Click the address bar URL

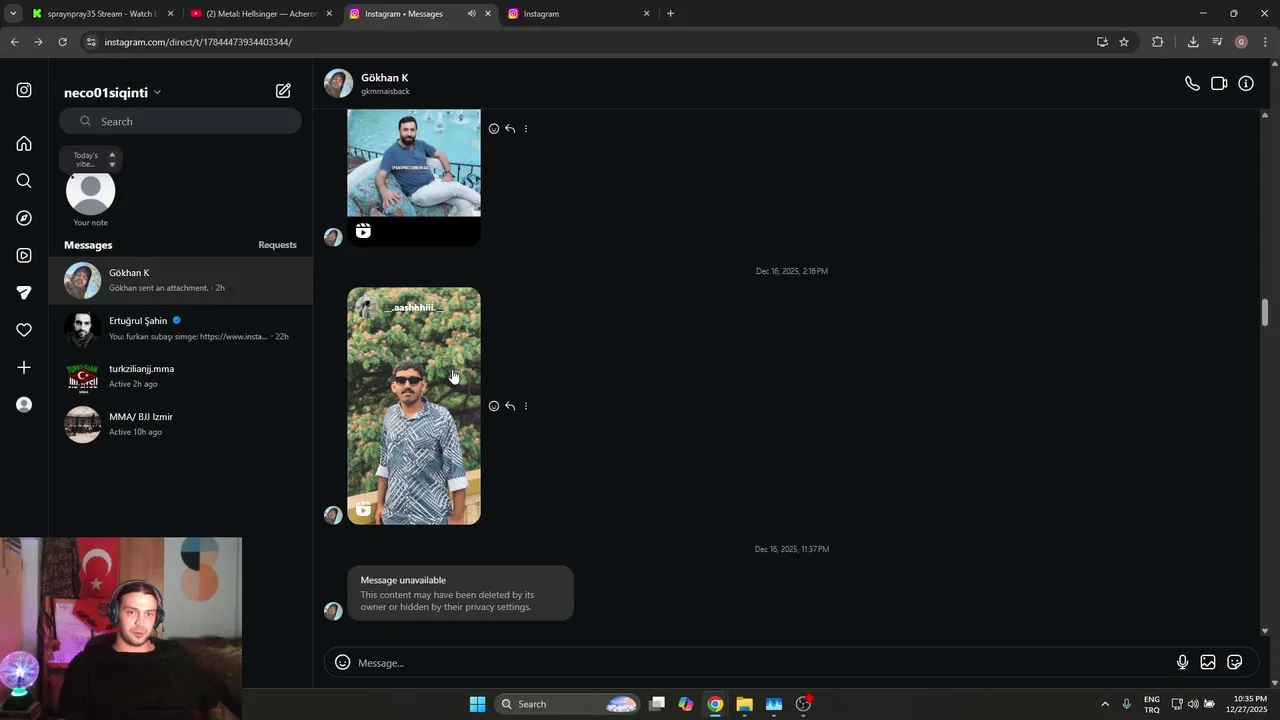[x=198, y=42]
